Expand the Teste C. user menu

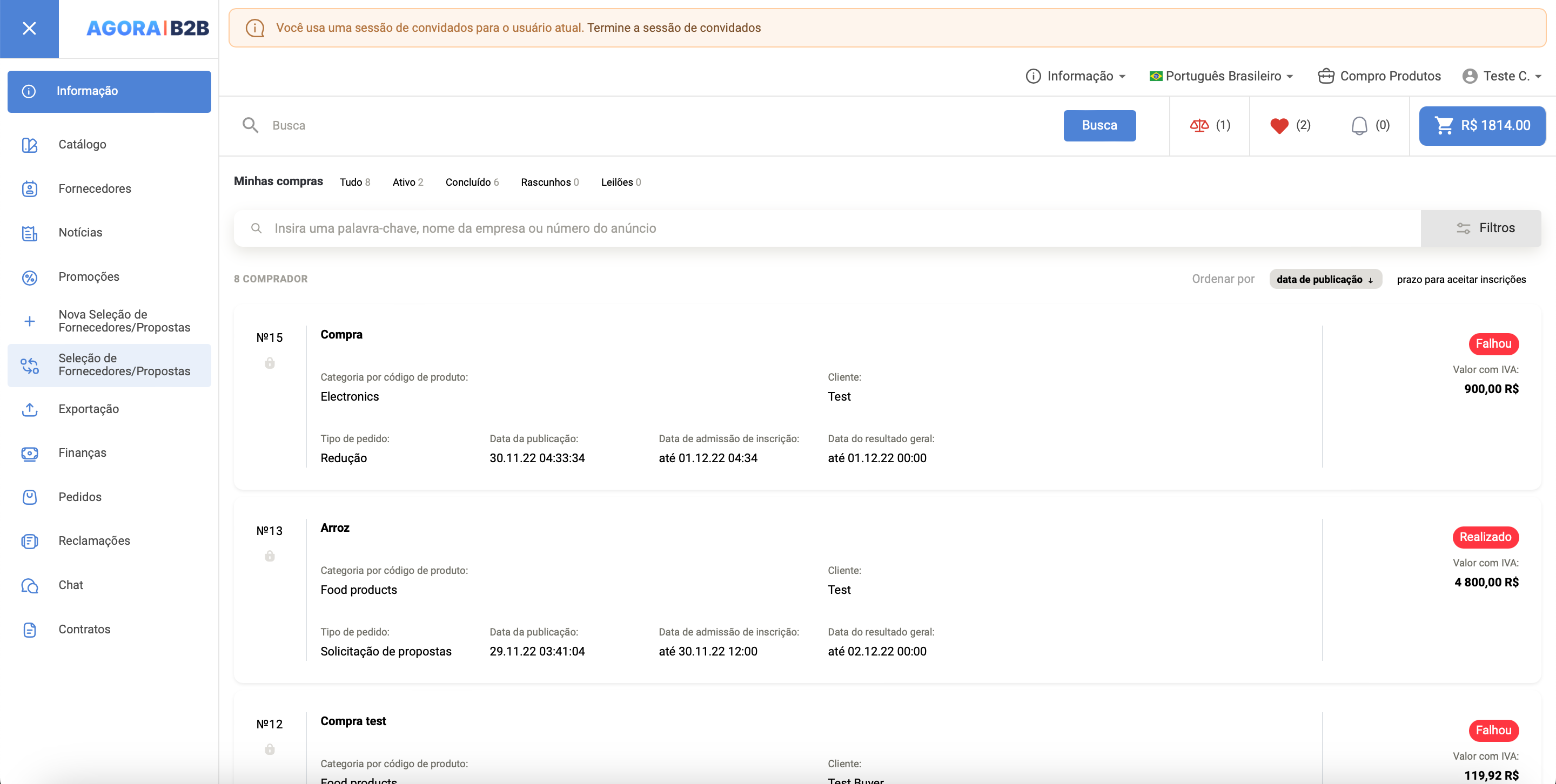[1501, 76]
